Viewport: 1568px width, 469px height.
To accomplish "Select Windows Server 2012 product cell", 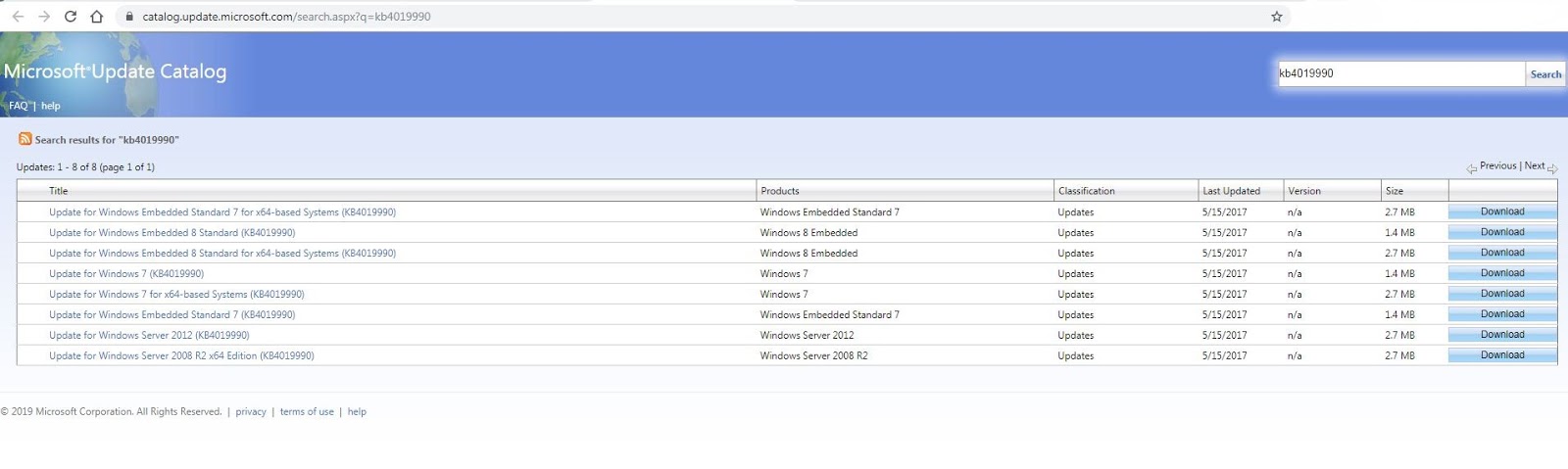I will click(x=807, y=336).
